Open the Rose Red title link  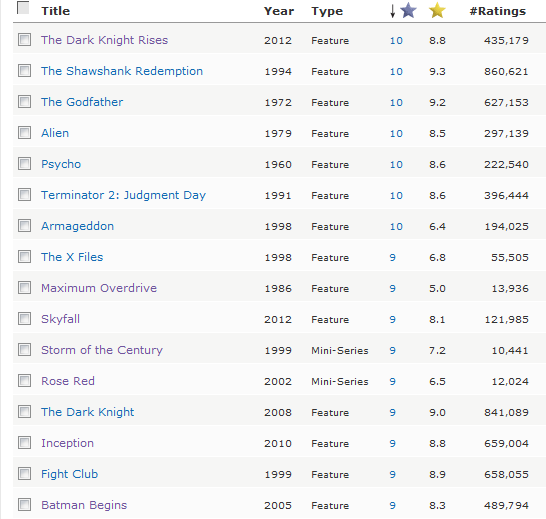tap(68, 381)
